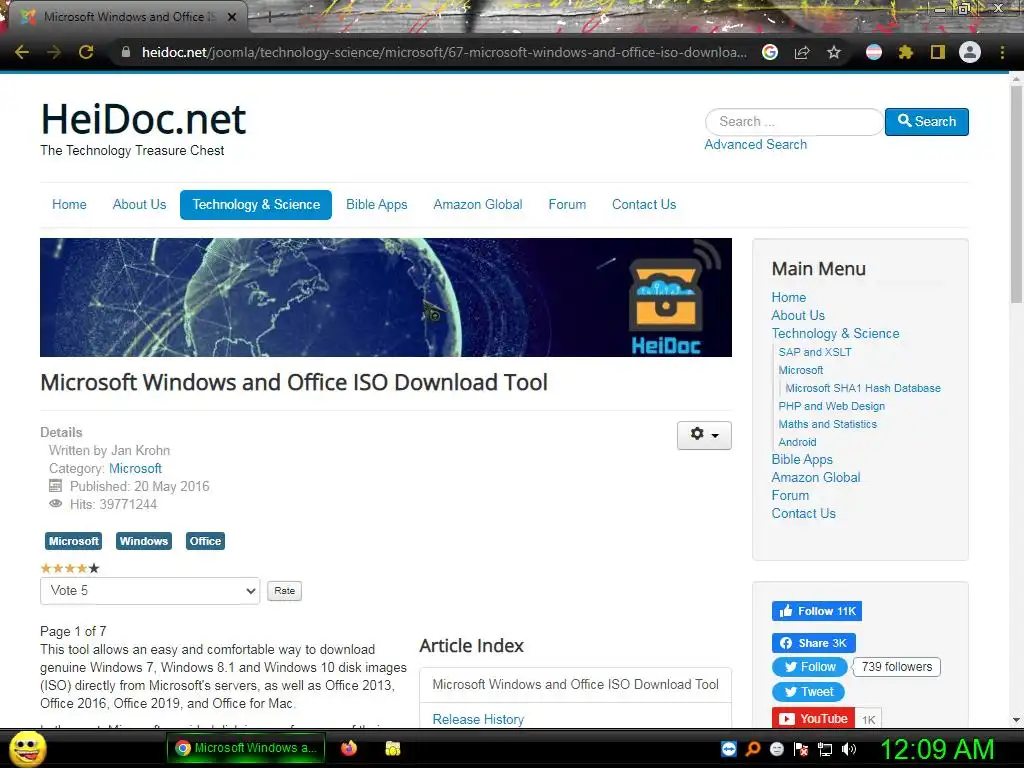Go back with the browser back arrow
Image resolution: width=1024 pixels, height=768 pixels.
pos(22,52)
